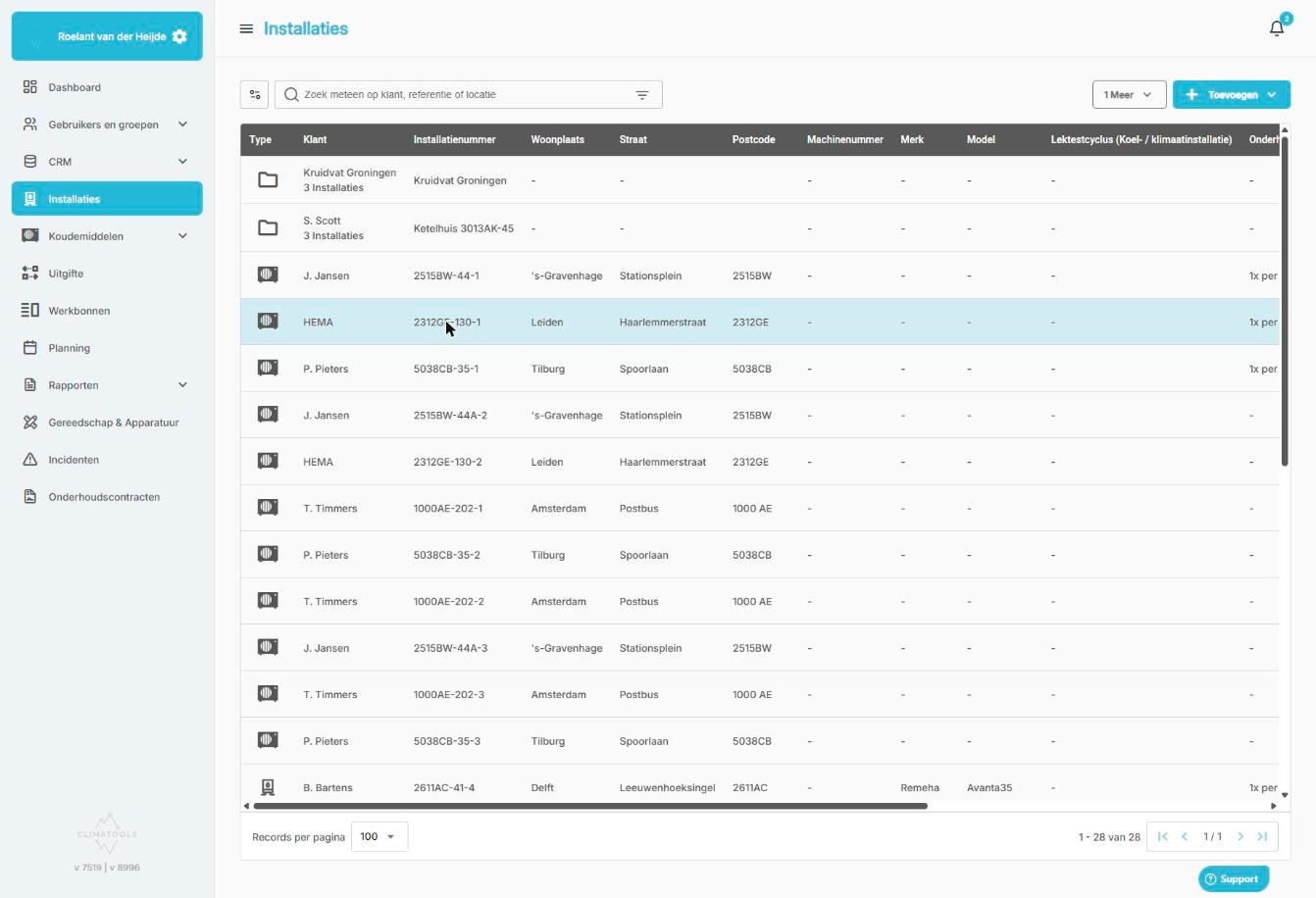This screenshot has height=898, width=1316.
Task: Click the settings gear next to user name
Action: click(x=179, y=36)
